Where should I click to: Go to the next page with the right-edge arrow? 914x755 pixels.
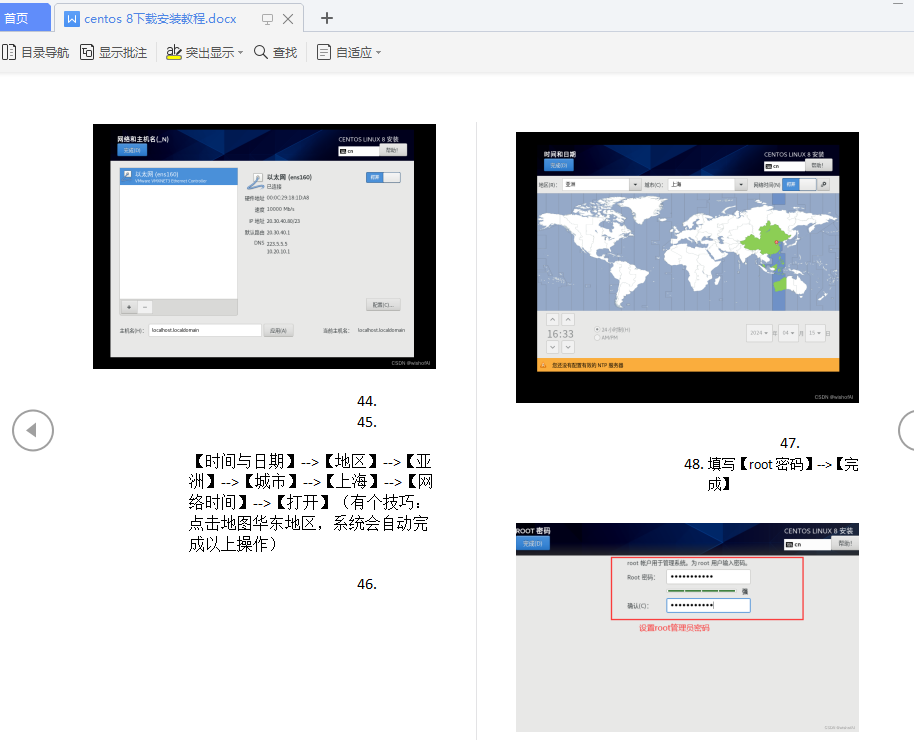click(x=906, y=430)
